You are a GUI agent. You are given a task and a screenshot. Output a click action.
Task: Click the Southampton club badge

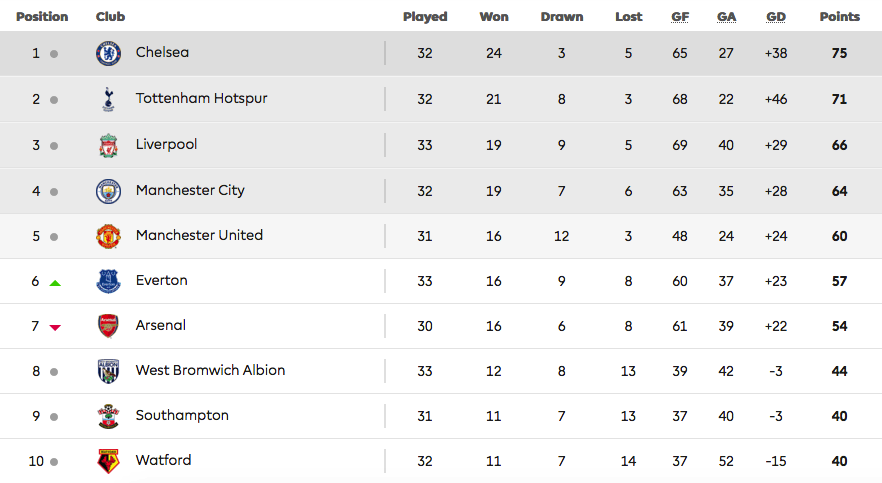[108, 416]
